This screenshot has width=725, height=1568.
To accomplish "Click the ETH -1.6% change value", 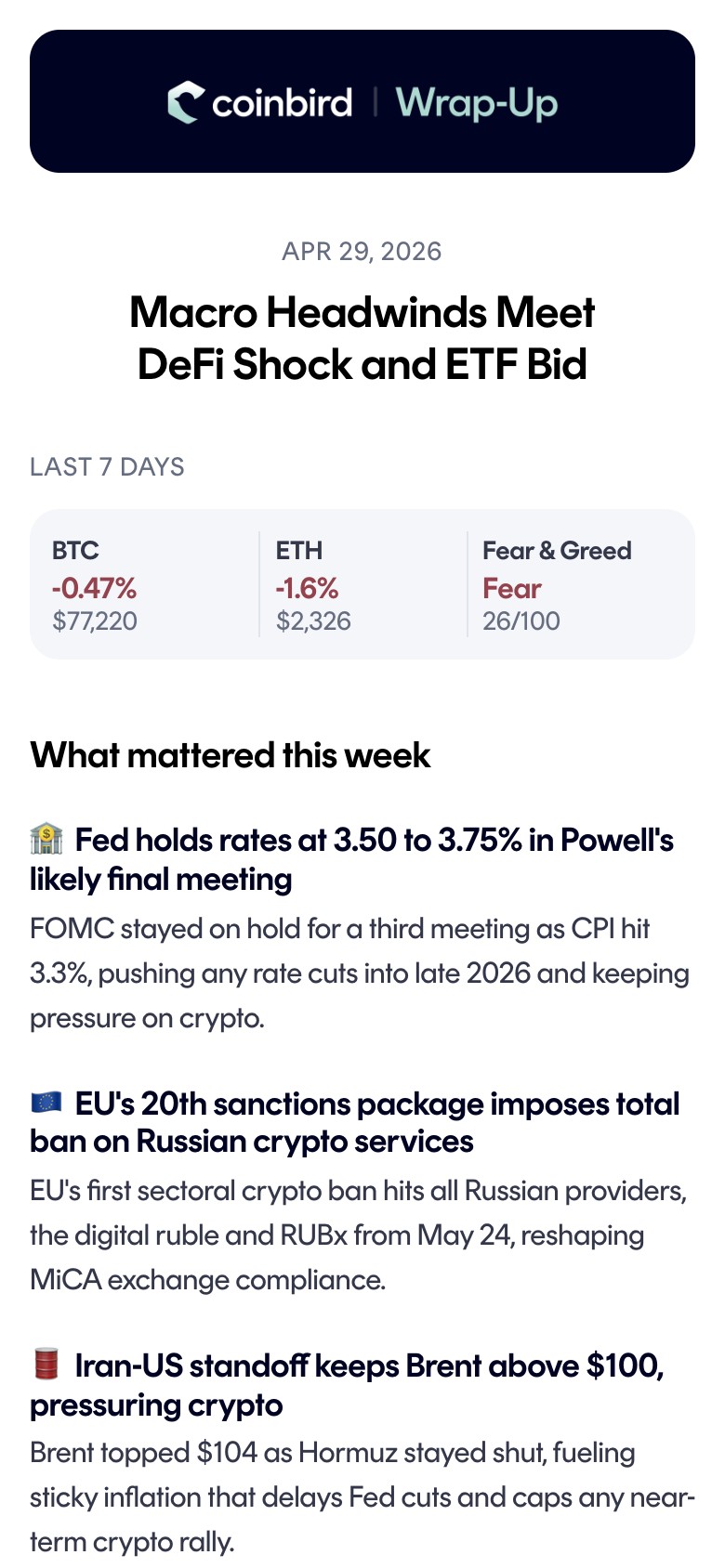I will coord(307,588).
